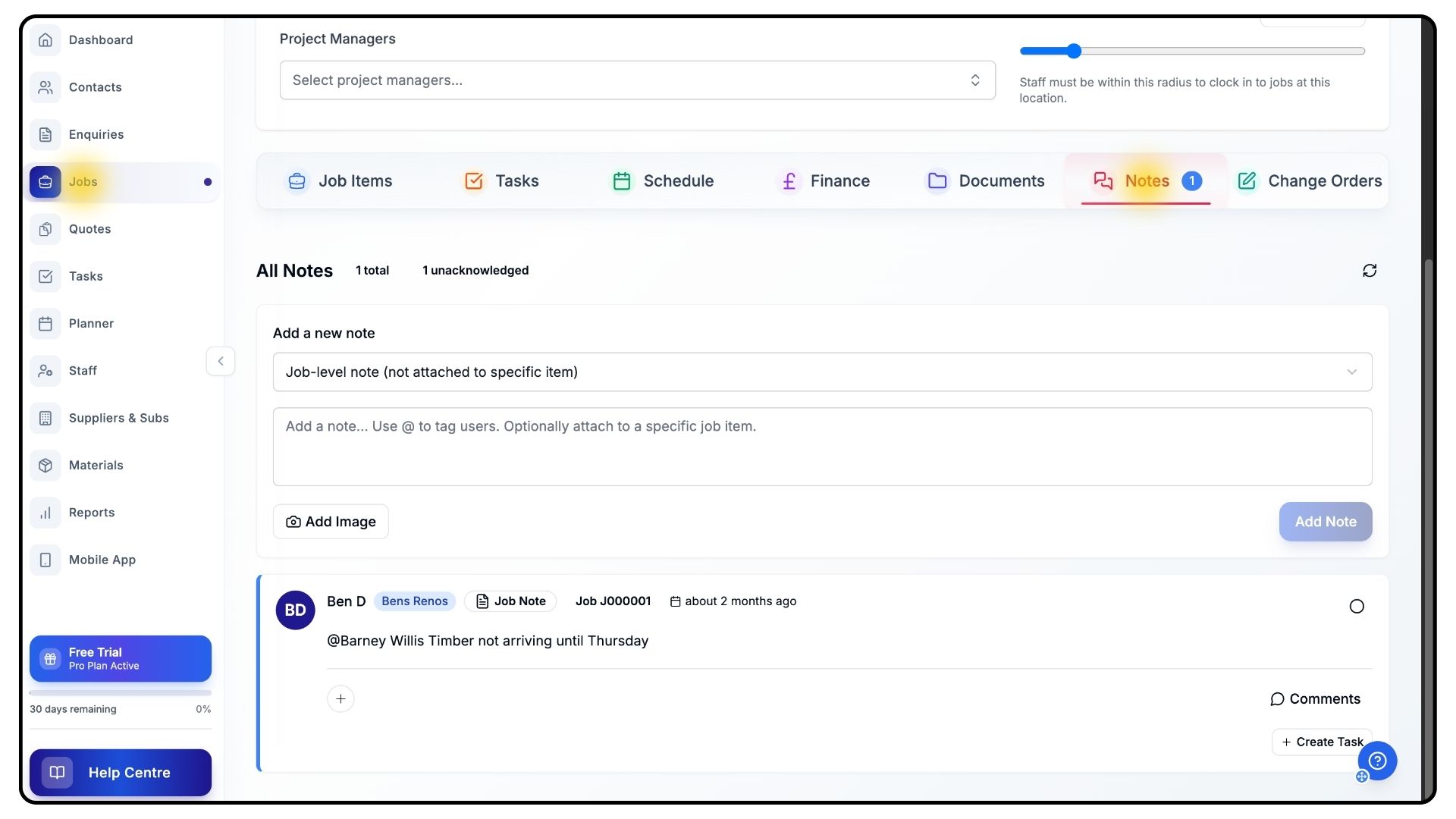Click Create Task on the note
1456x819 pixels.
coord(1321,742)
